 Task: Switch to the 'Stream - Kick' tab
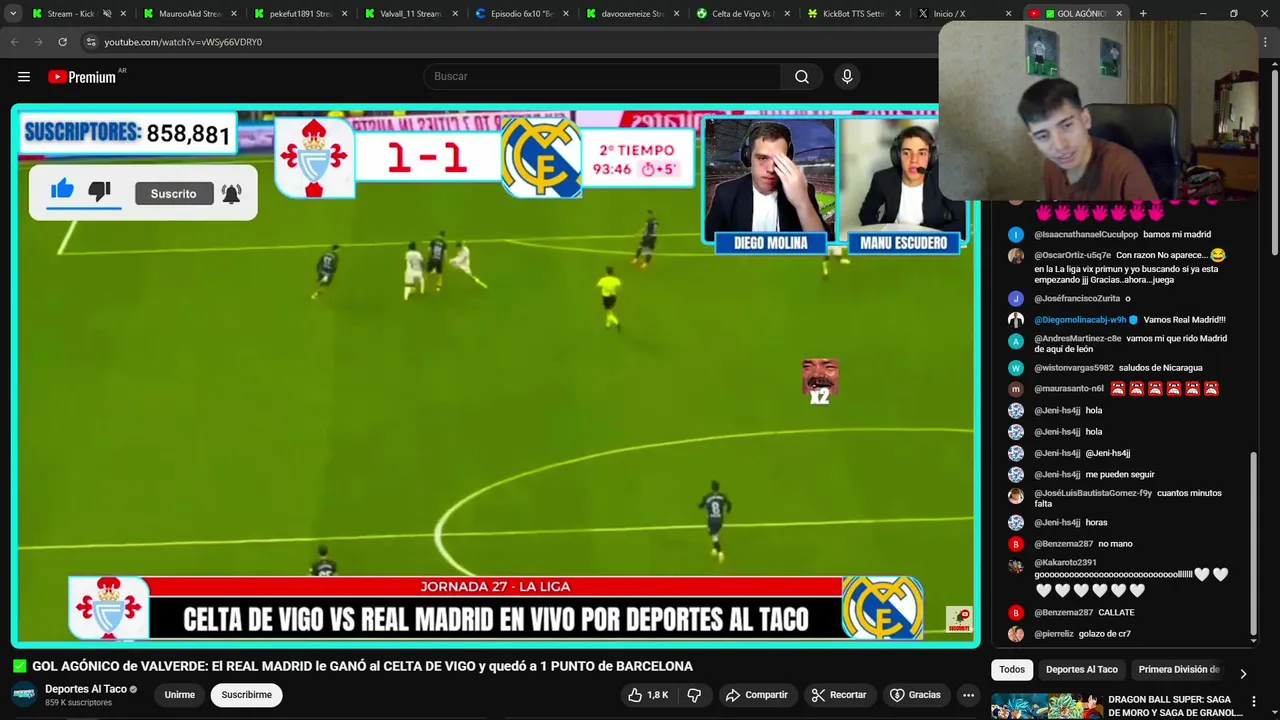(x=73, y=14)
